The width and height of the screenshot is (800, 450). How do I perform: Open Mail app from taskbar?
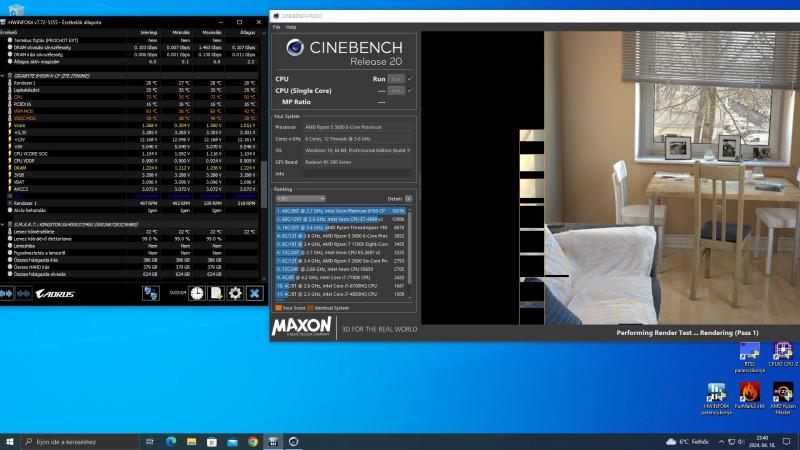[232, 441]
